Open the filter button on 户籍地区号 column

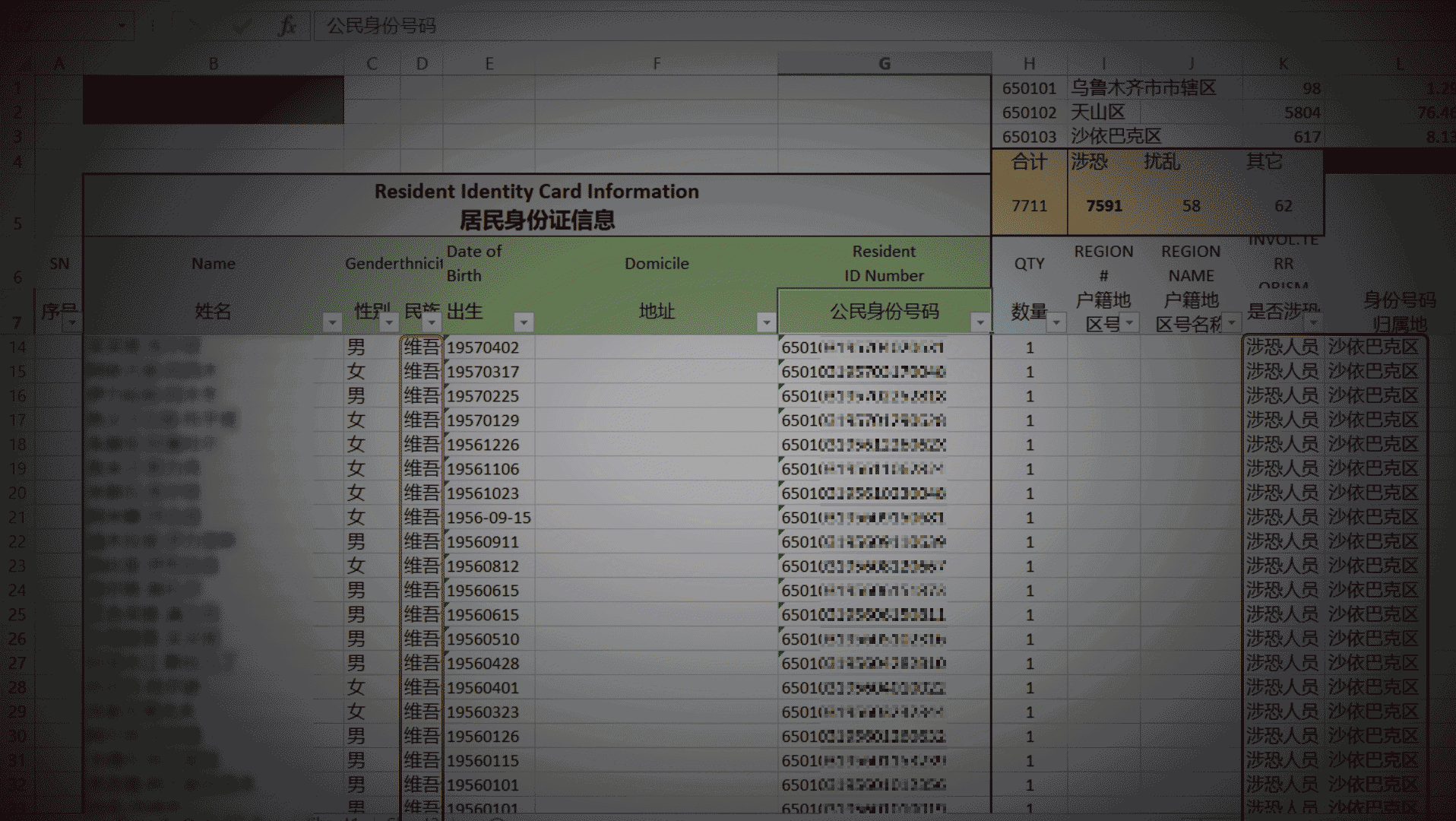(x=1129, y=324)
